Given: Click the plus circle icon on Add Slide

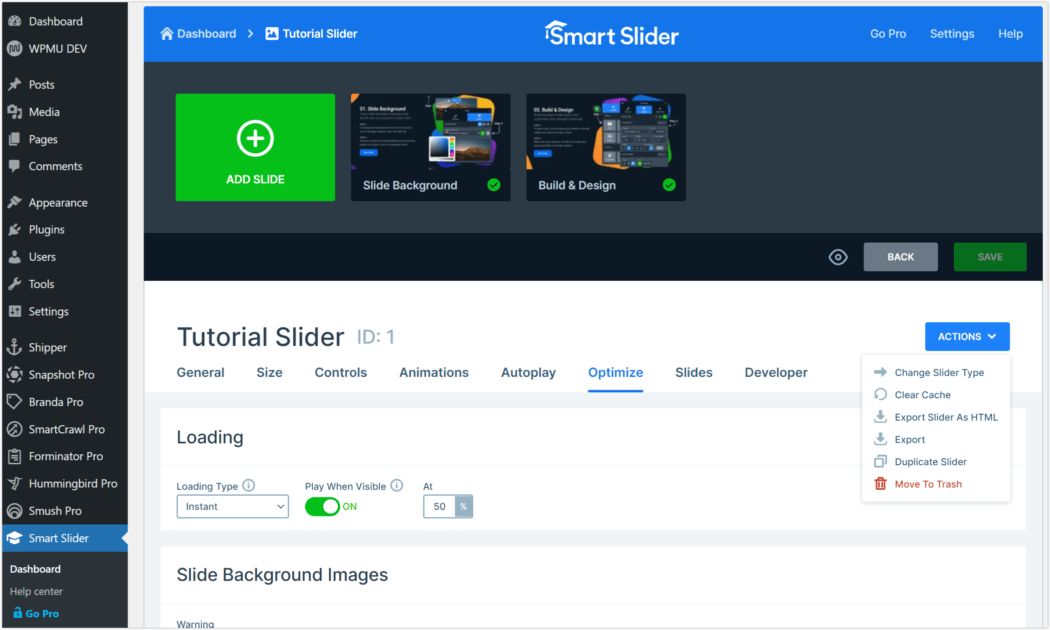Looking at the screenshot, I should tap(255, 139).
